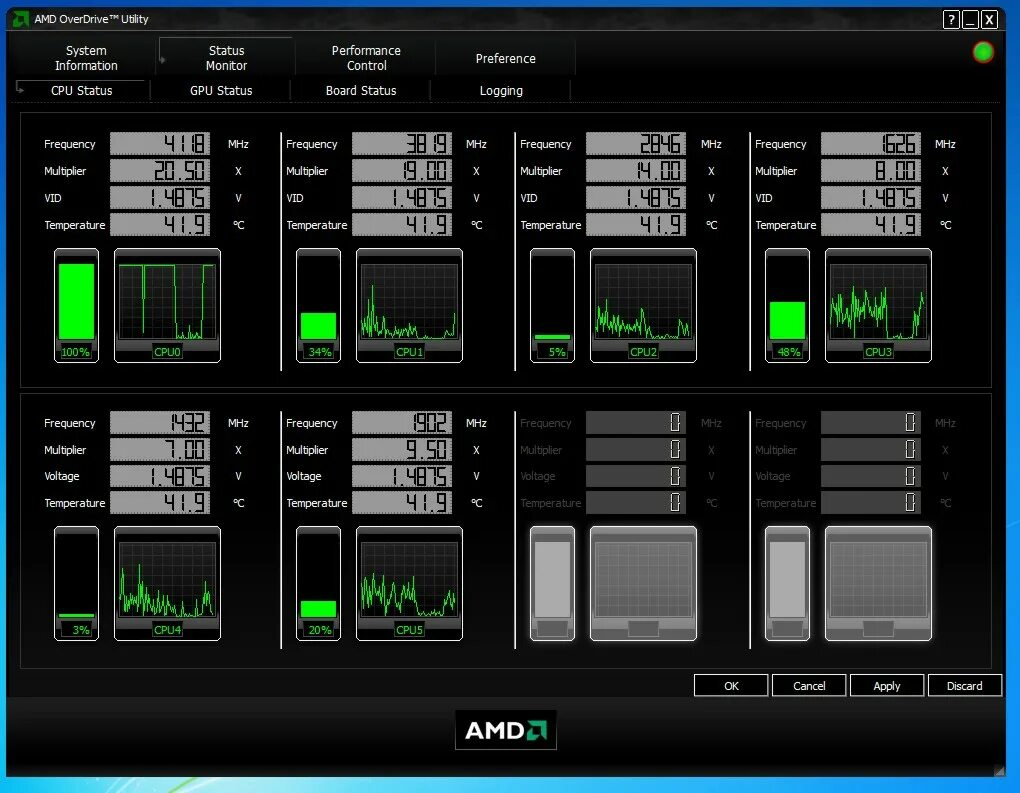1020x793 pixels.
Task: Click the Cancel button
Action: point(808,685)
